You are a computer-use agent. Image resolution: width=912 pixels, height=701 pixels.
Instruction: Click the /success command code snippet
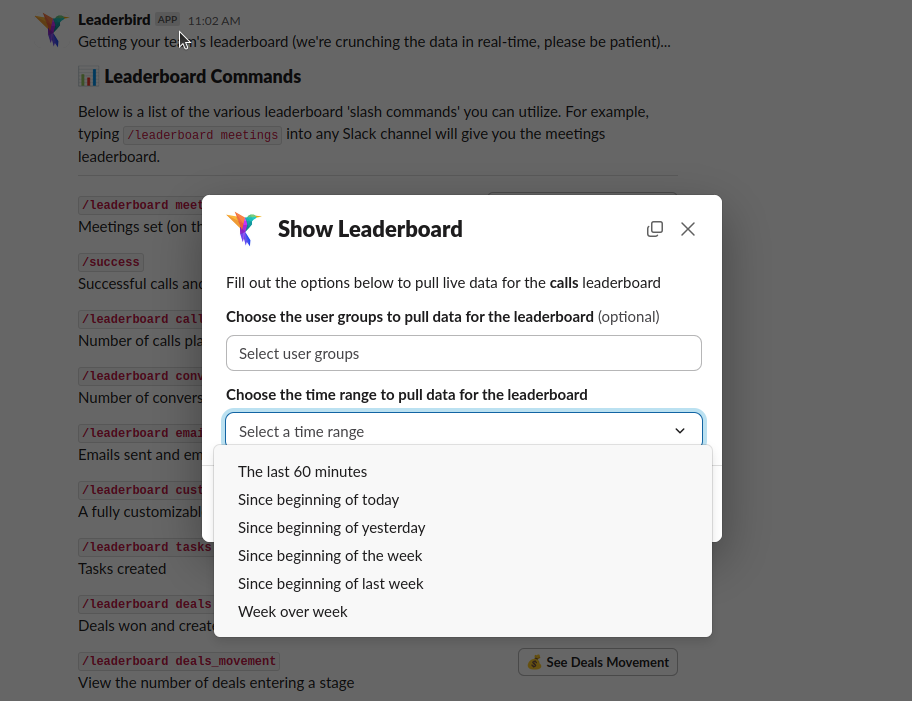111,262
